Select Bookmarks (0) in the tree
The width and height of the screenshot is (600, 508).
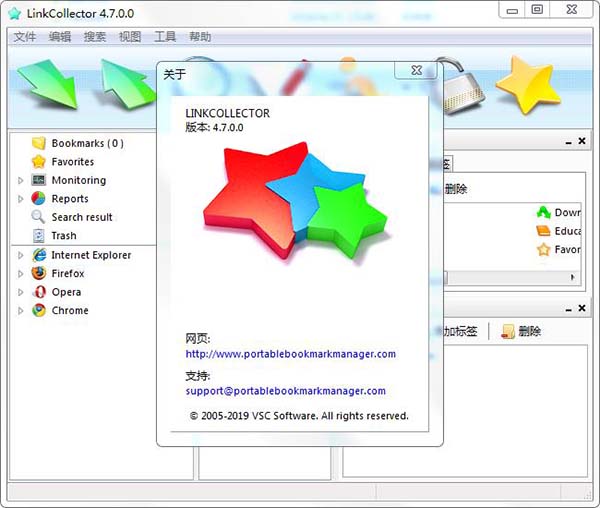(x=87, y=143)
